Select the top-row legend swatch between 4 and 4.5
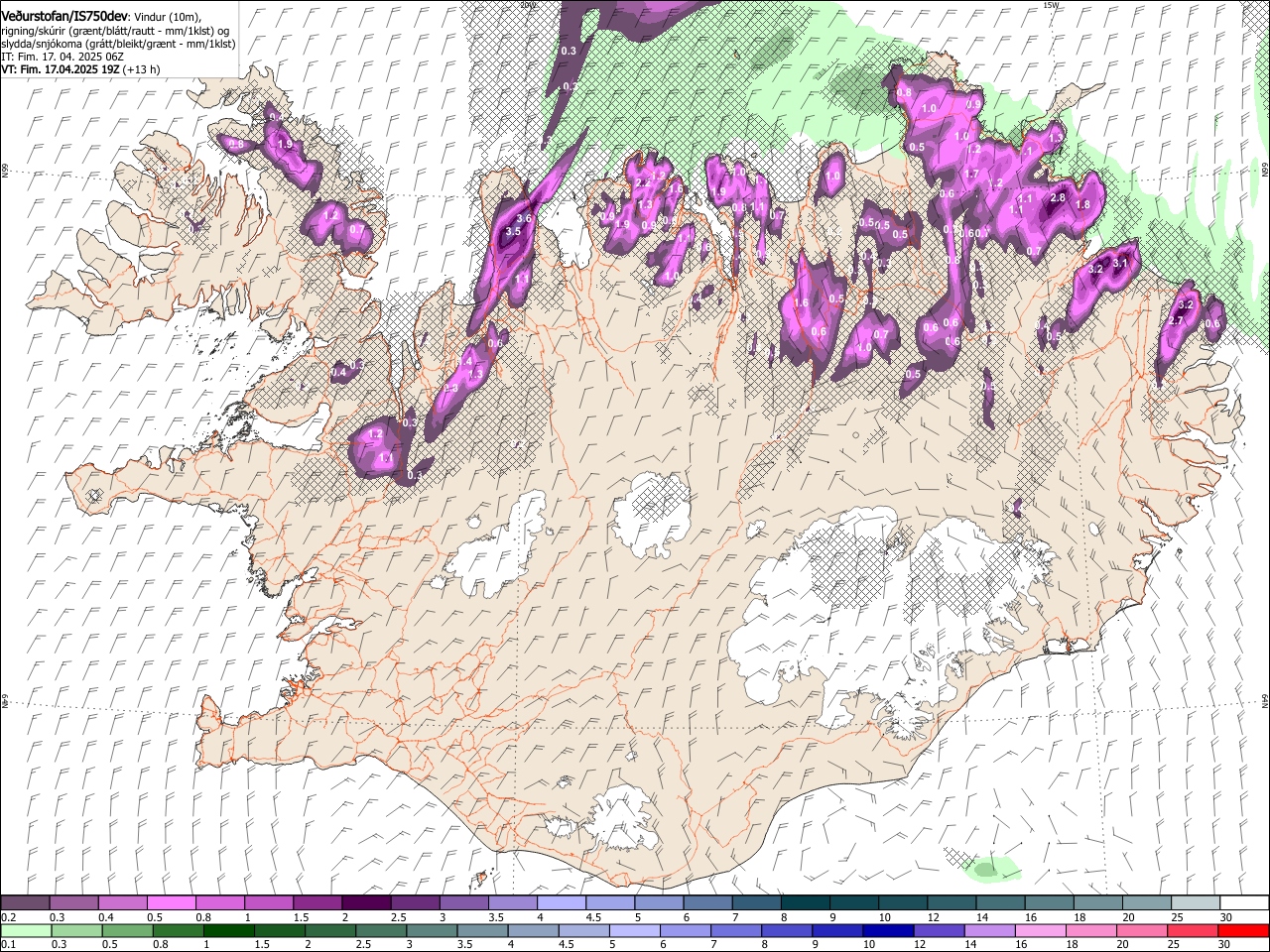 561,903
